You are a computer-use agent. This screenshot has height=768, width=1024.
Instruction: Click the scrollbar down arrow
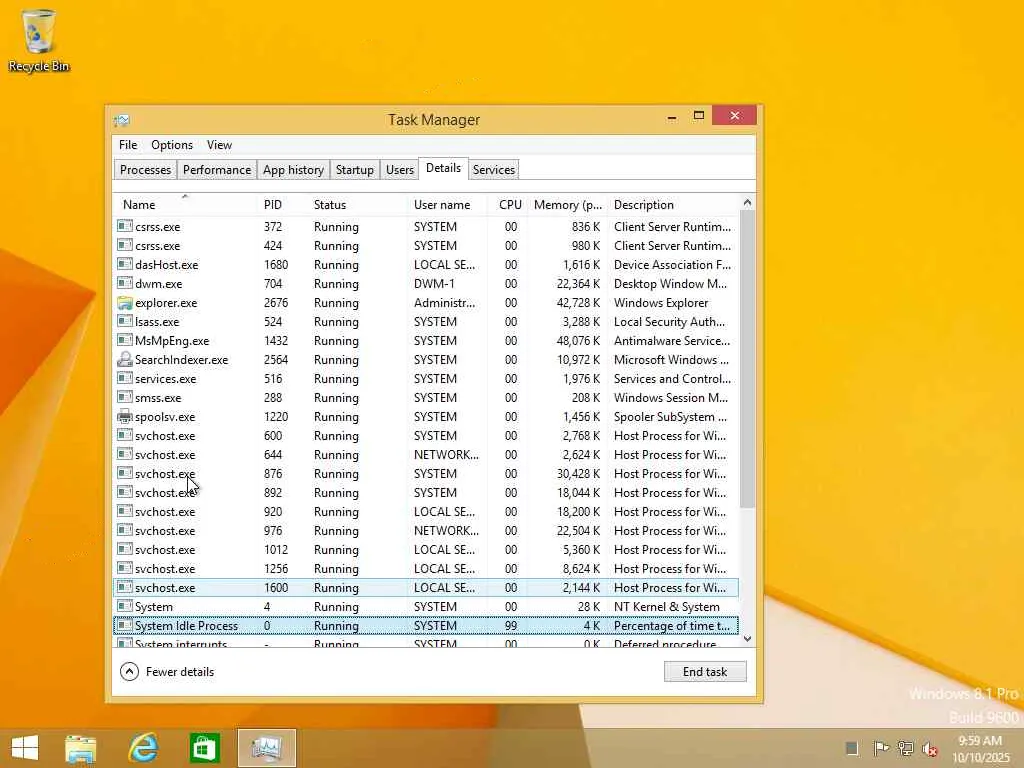pyautogui.click(x=747, y=639)
